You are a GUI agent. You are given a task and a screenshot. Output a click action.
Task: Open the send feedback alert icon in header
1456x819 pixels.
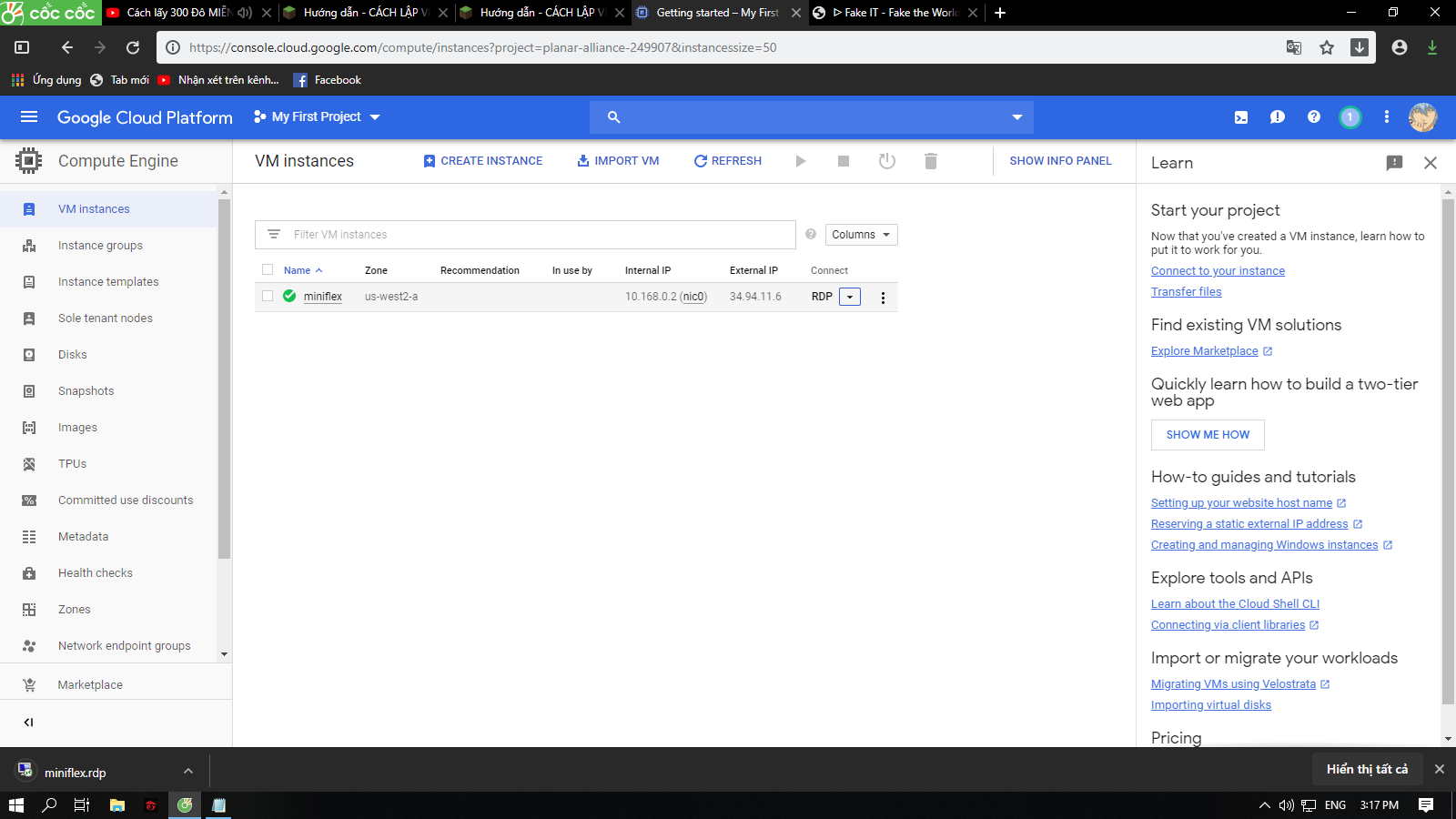(1278, 116)
